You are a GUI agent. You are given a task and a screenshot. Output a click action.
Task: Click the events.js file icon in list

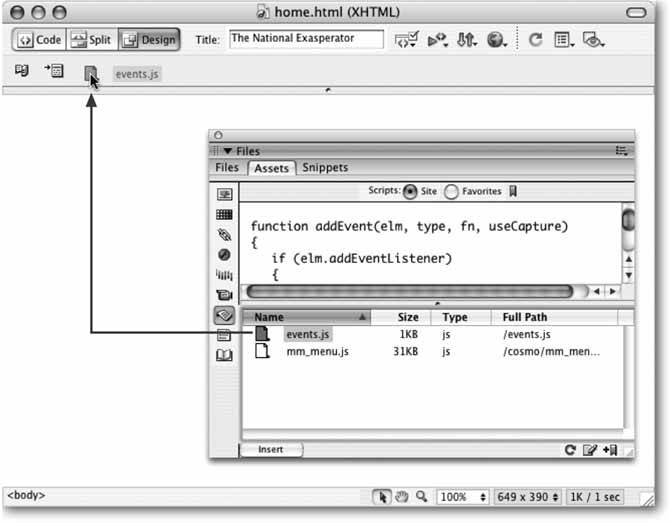[262, 334]
